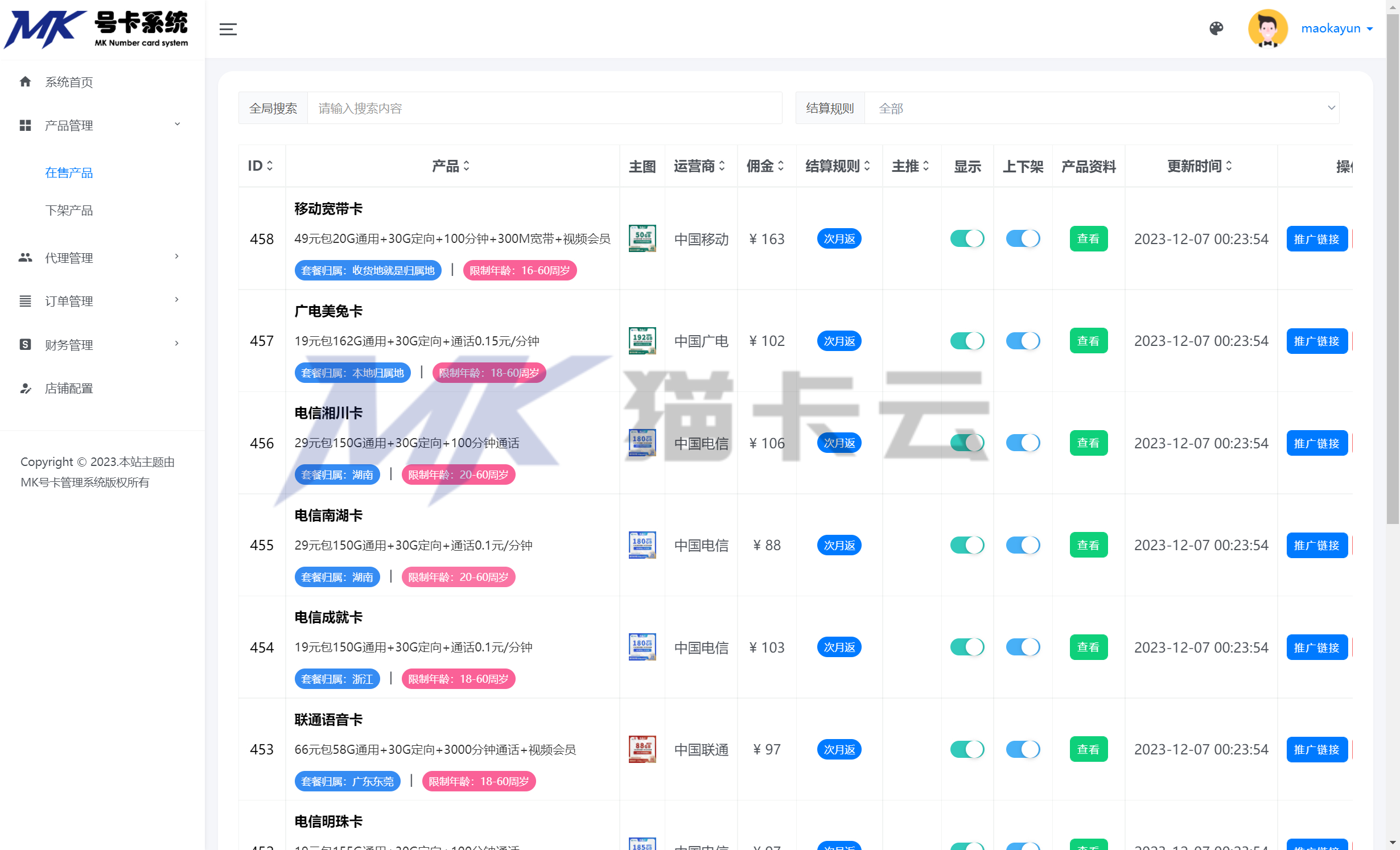Click 推广链接 for 移动宽带卡
Viewport: 1400px width, 850px height.
[x=1316, y=239]
